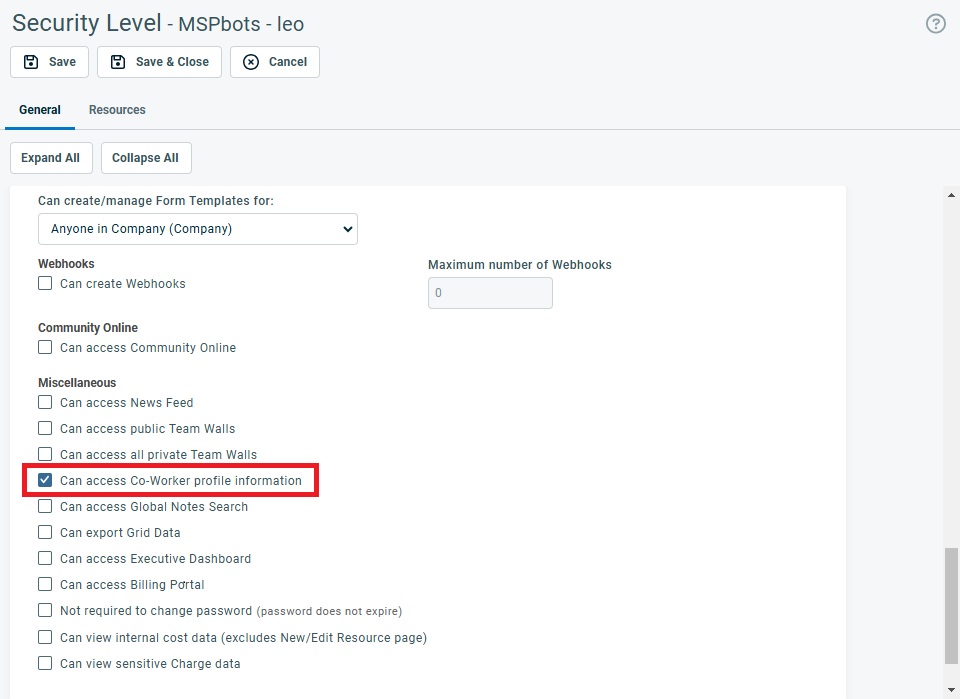Switch to the Resources tab

point(117,110)
